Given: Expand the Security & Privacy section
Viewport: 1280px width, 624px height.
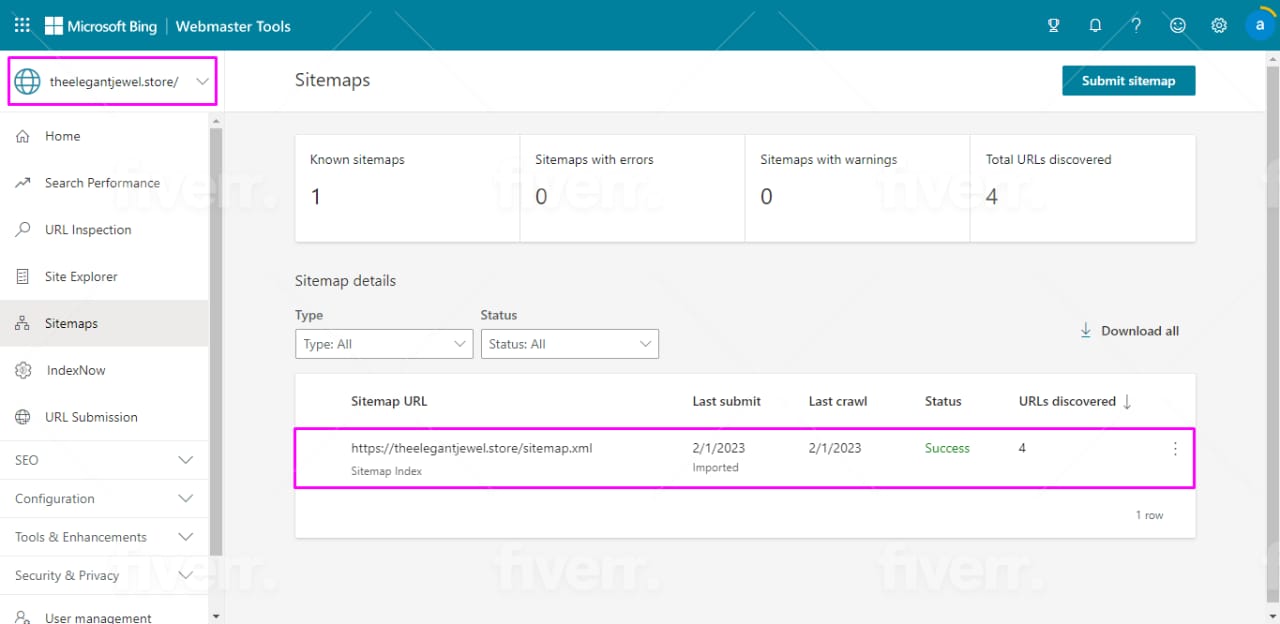Looking at the screenshot, I should (104, 575).
